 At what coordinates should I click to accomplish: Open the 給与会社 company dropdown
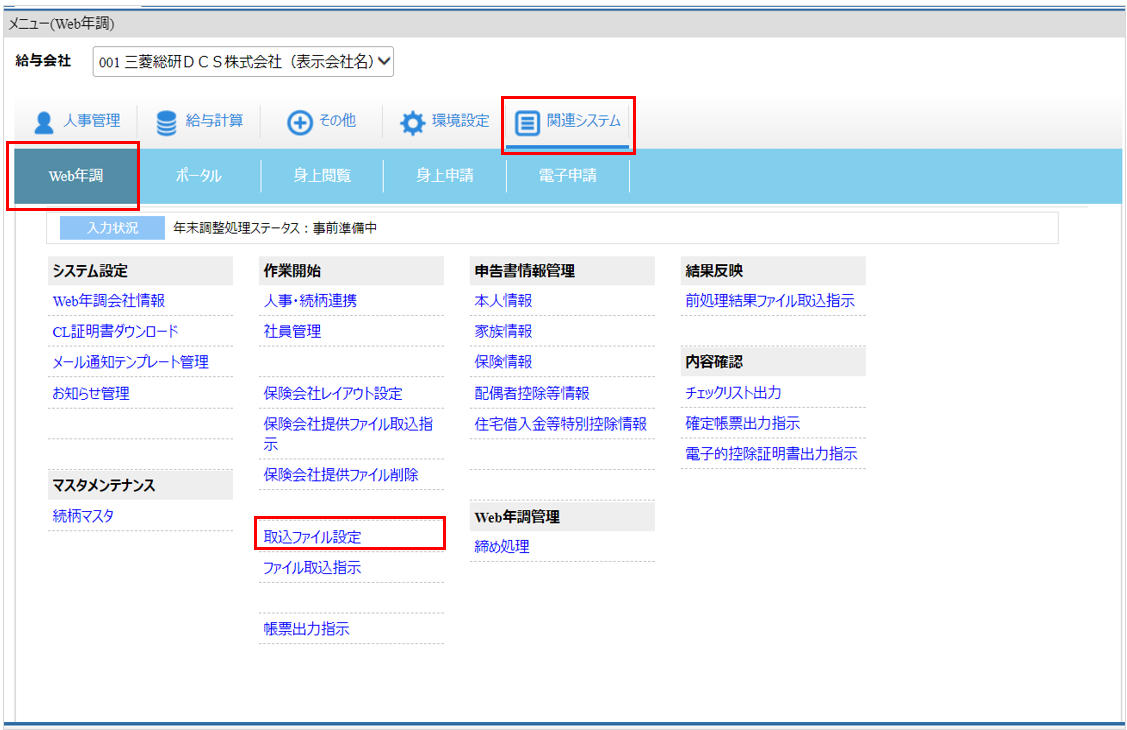[243, 62]
